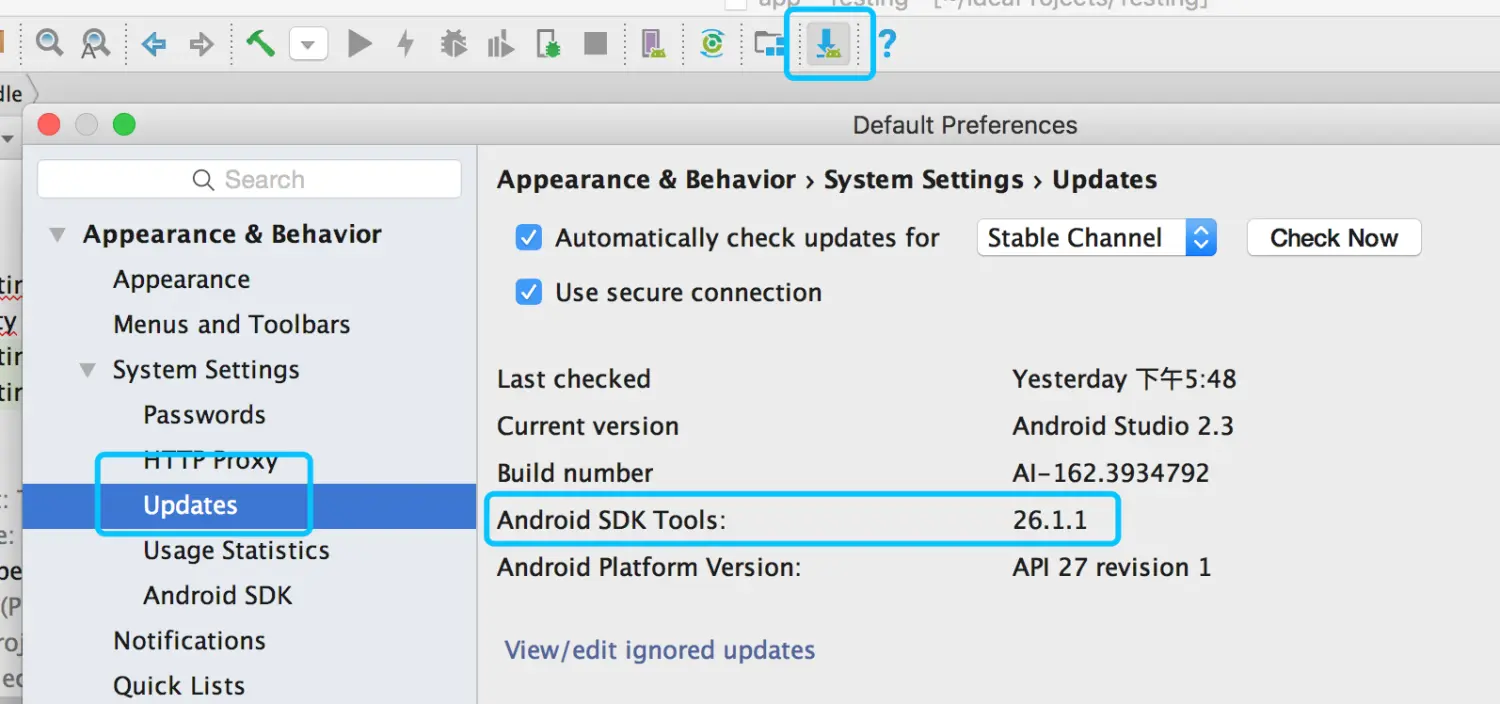Screen dimensions: 1500x704
Task: Open the HTTP Proxy settings page
Action: point(210,460)
